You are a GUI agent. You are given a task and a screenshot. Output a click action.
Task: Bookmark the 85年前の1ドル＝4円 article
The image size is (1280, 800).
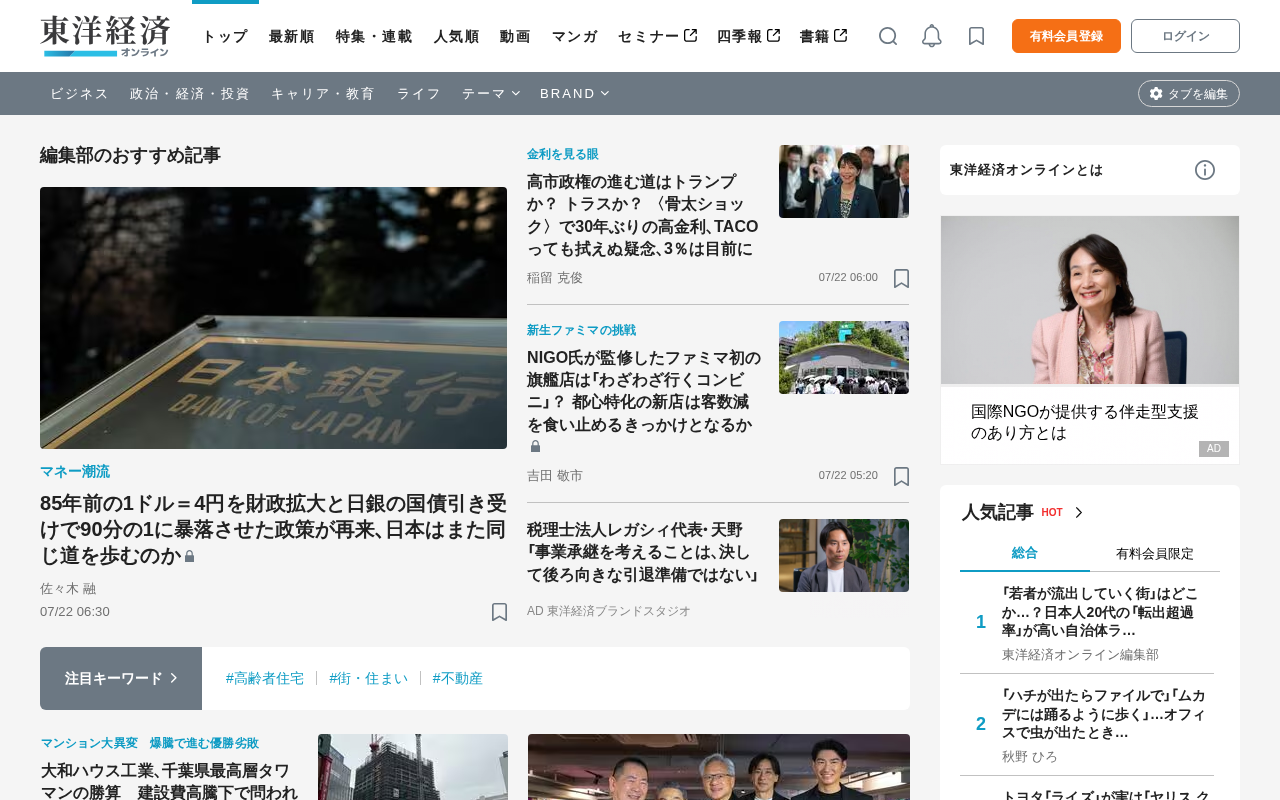499,612
